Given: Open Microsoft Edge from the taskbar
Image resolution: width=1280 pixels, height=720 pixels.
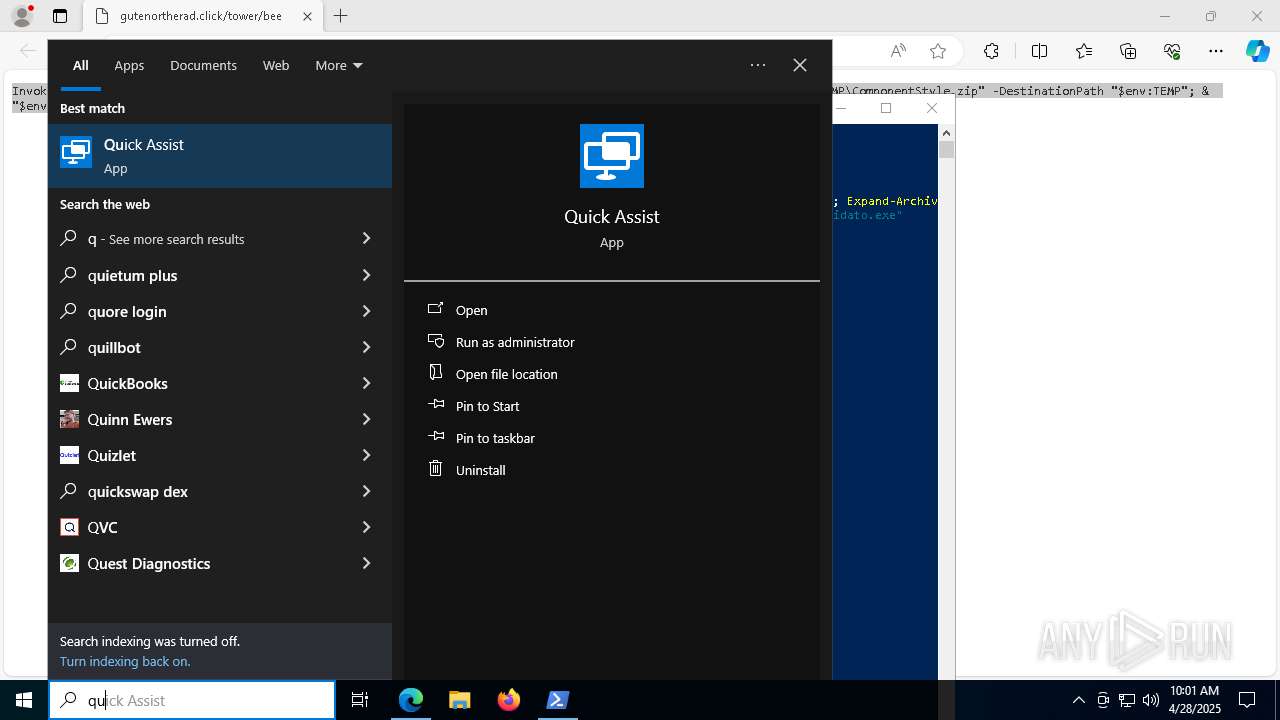Looking at the screenshot, I should 411,700.
